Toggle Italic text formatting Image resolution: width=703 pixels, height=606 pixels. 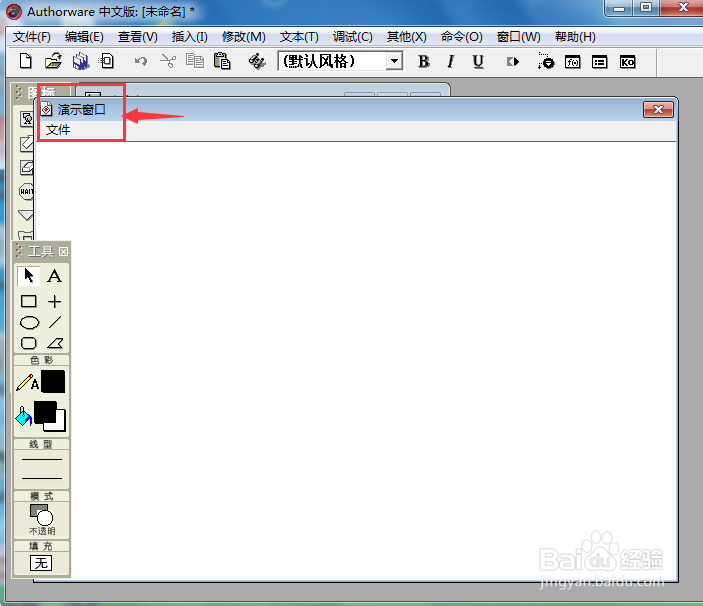[451, 61]
